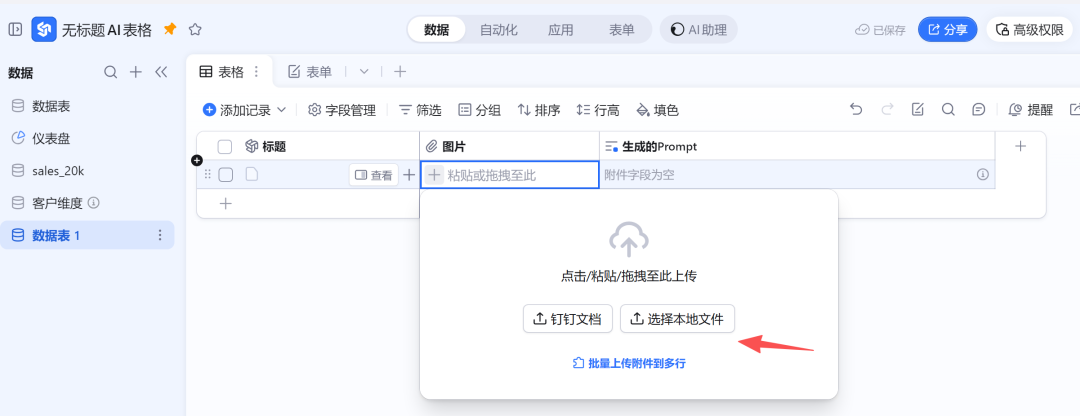Click the 分享 button
Image resolution: width=1080 pixels, height=416 pixels.
click(947, 30)
